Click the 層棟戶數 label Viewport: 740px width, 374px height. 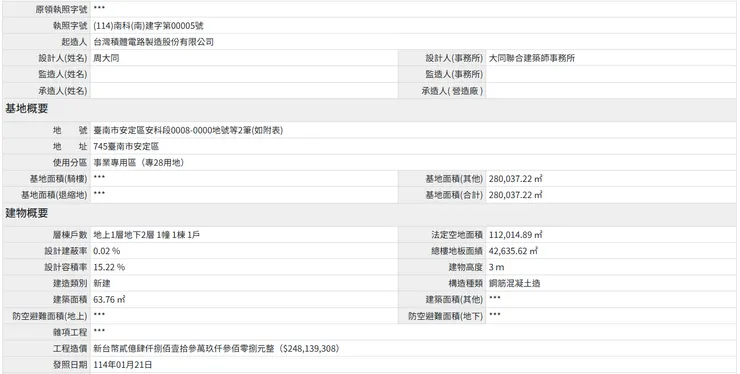(70, 235)
